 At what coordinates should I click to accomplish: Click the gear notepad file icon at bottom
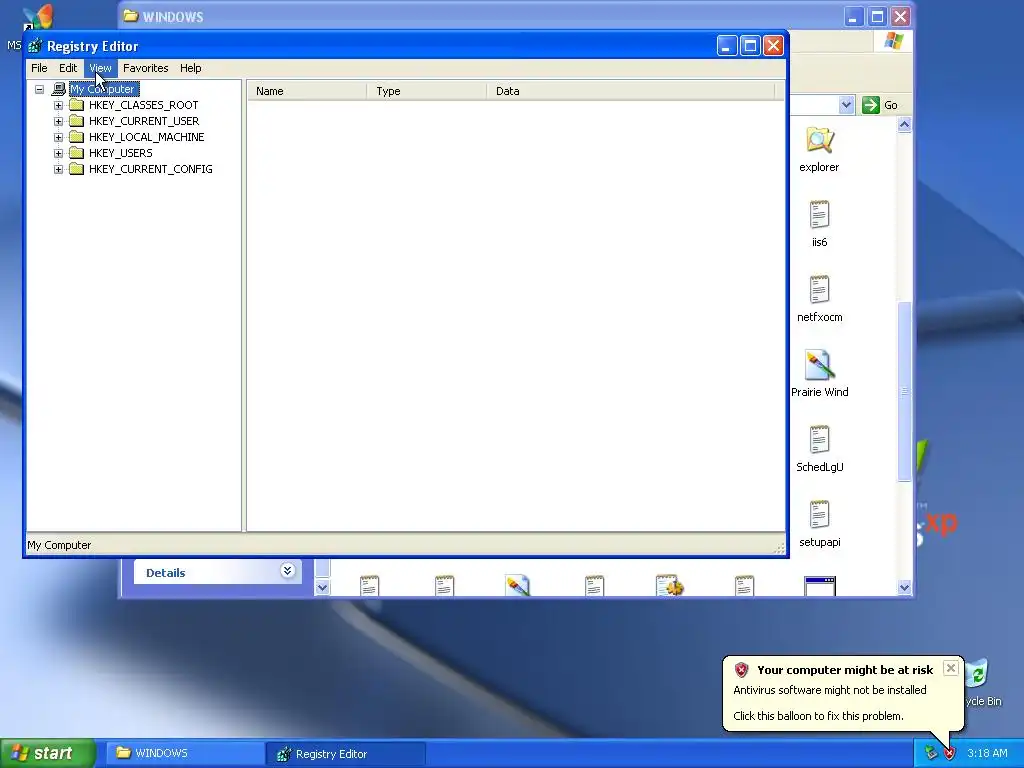(669, 585)
